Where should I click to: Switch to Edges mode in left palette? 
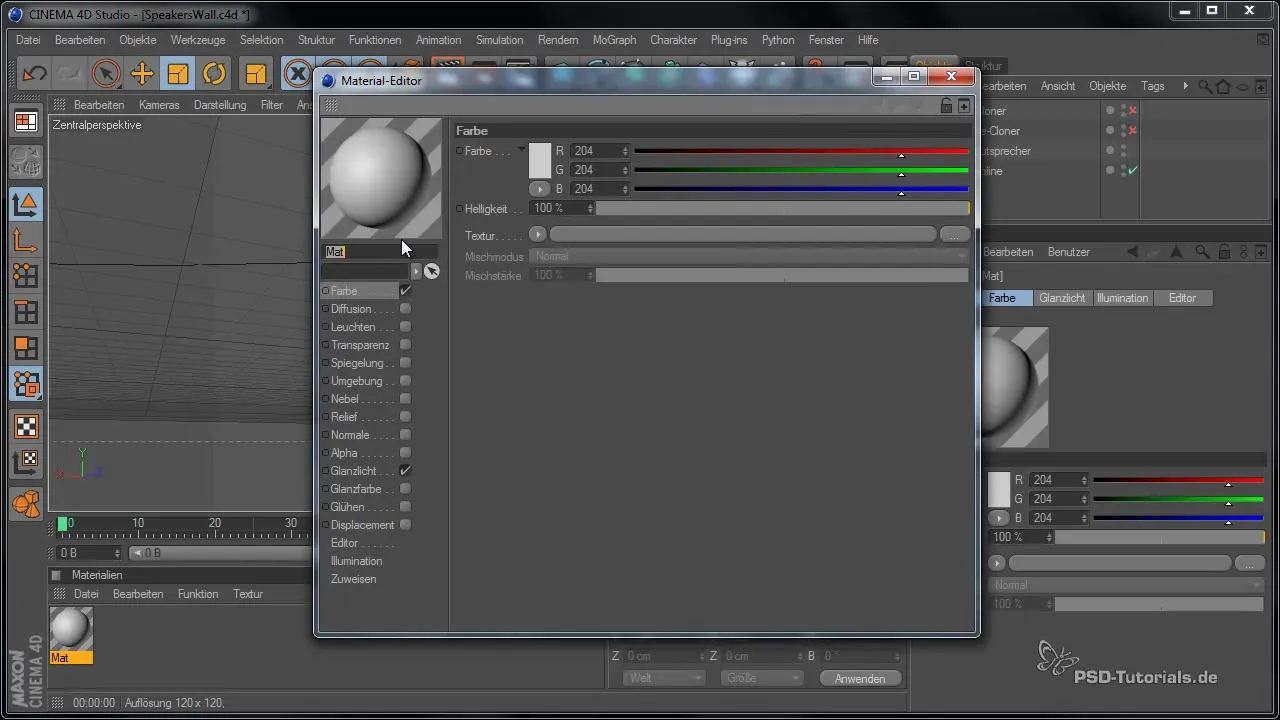[x=26, y=312]
